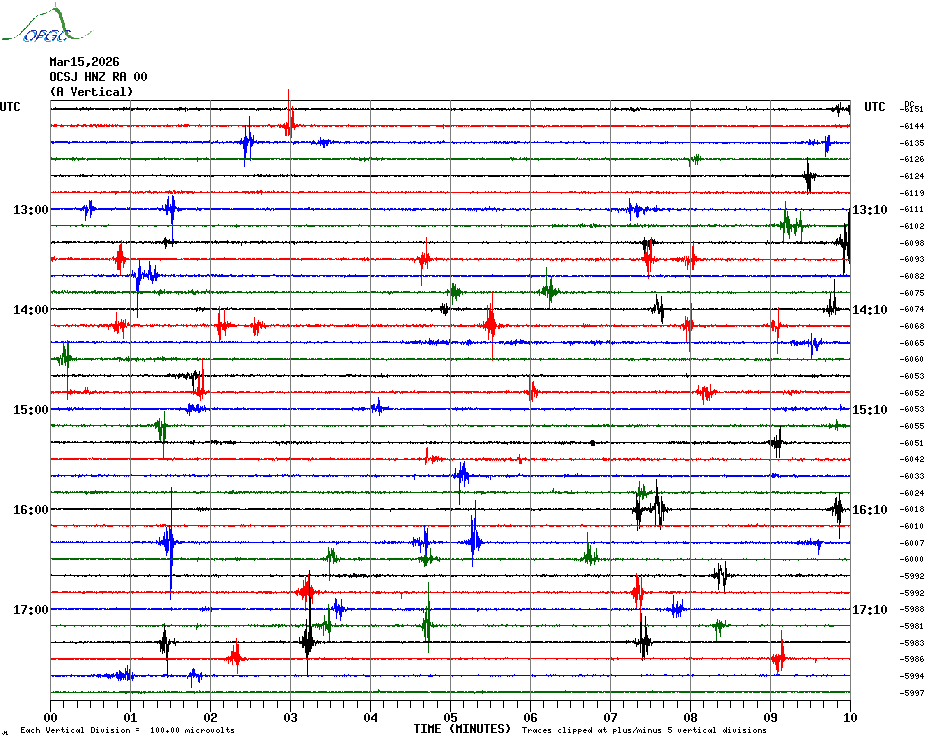The height and width of the screenshot is (744, 930).
Task: Click minute tick 02 on time axis
Action: [x=211, y=717]
